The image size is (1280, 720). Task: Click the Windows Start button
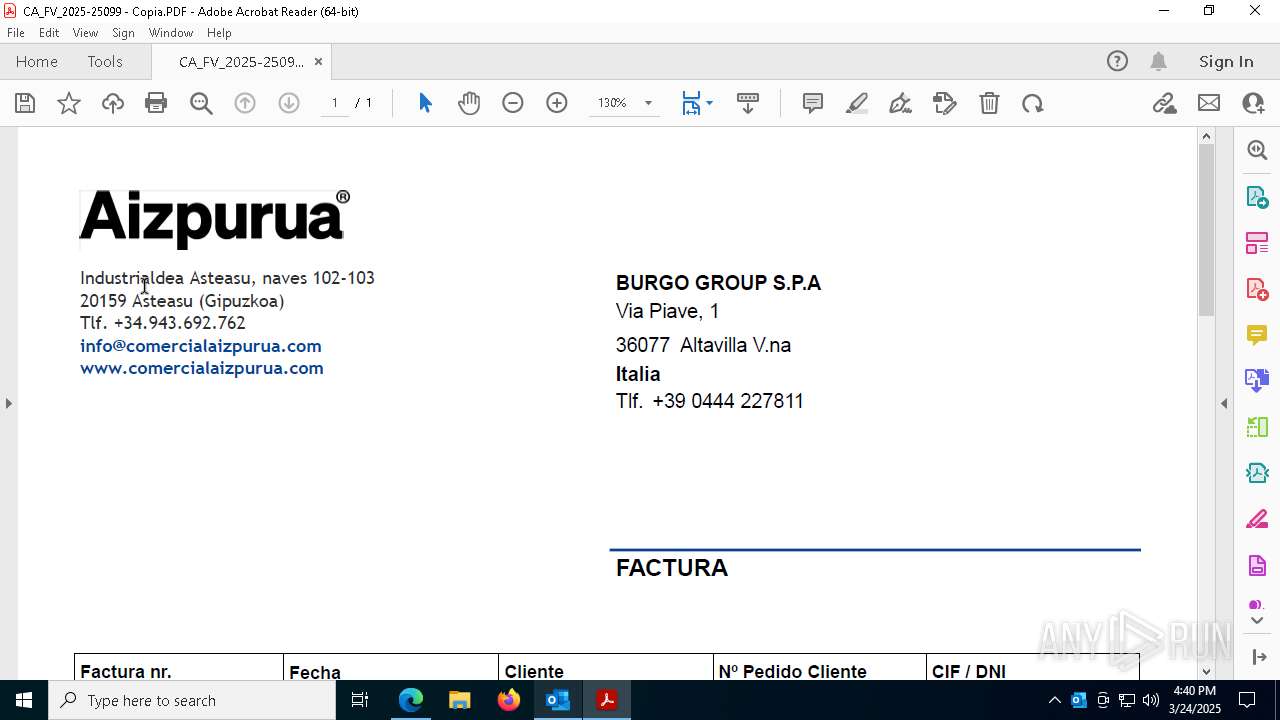[24, 700]
